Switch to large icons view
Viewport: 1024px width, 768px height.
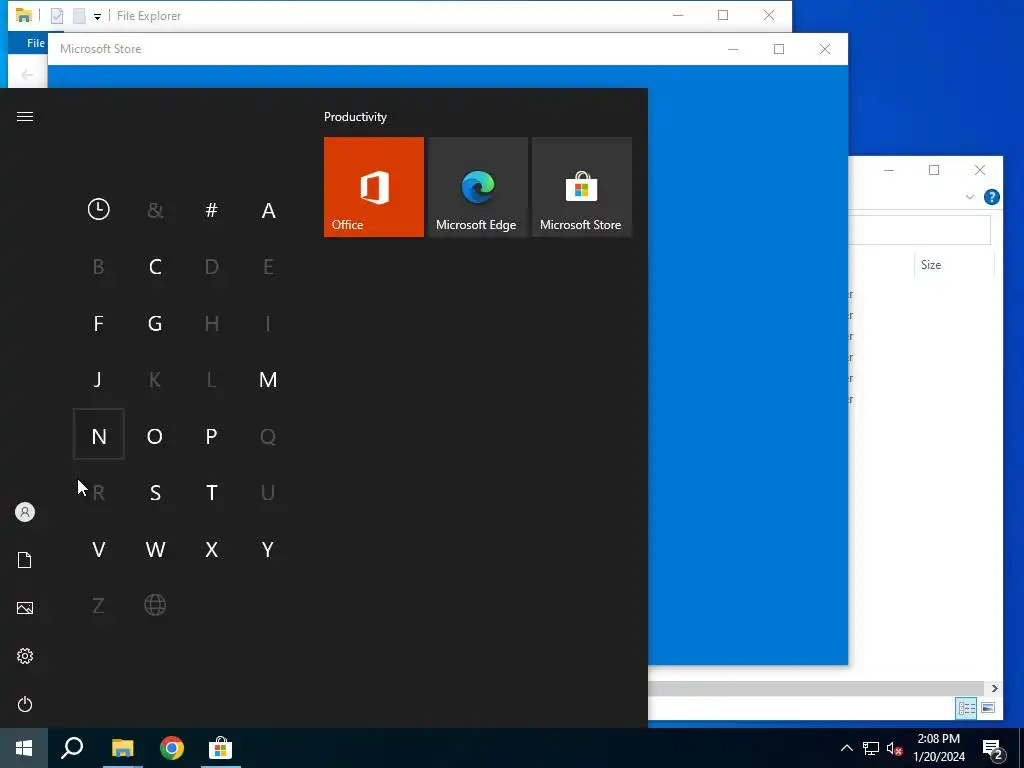pyautogui.click(x=988, y=708)
